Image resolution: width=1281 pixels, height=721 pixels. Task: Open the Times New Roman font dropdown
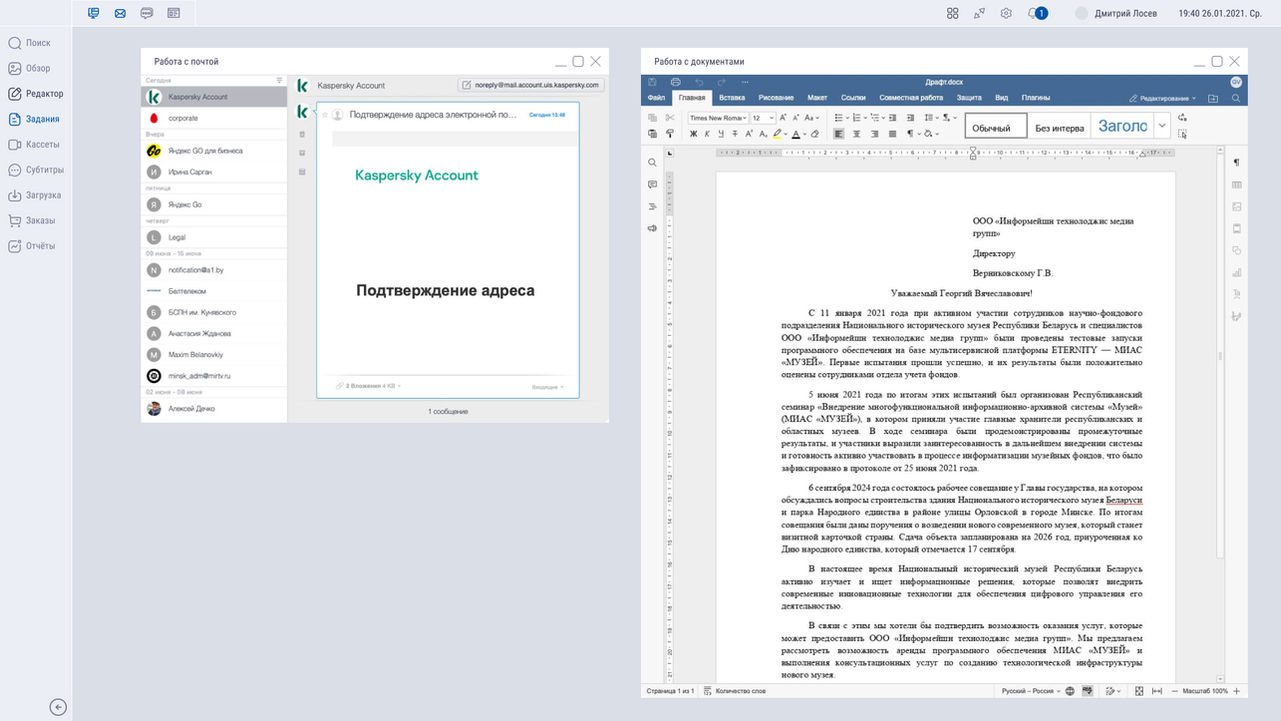(716, 118)
